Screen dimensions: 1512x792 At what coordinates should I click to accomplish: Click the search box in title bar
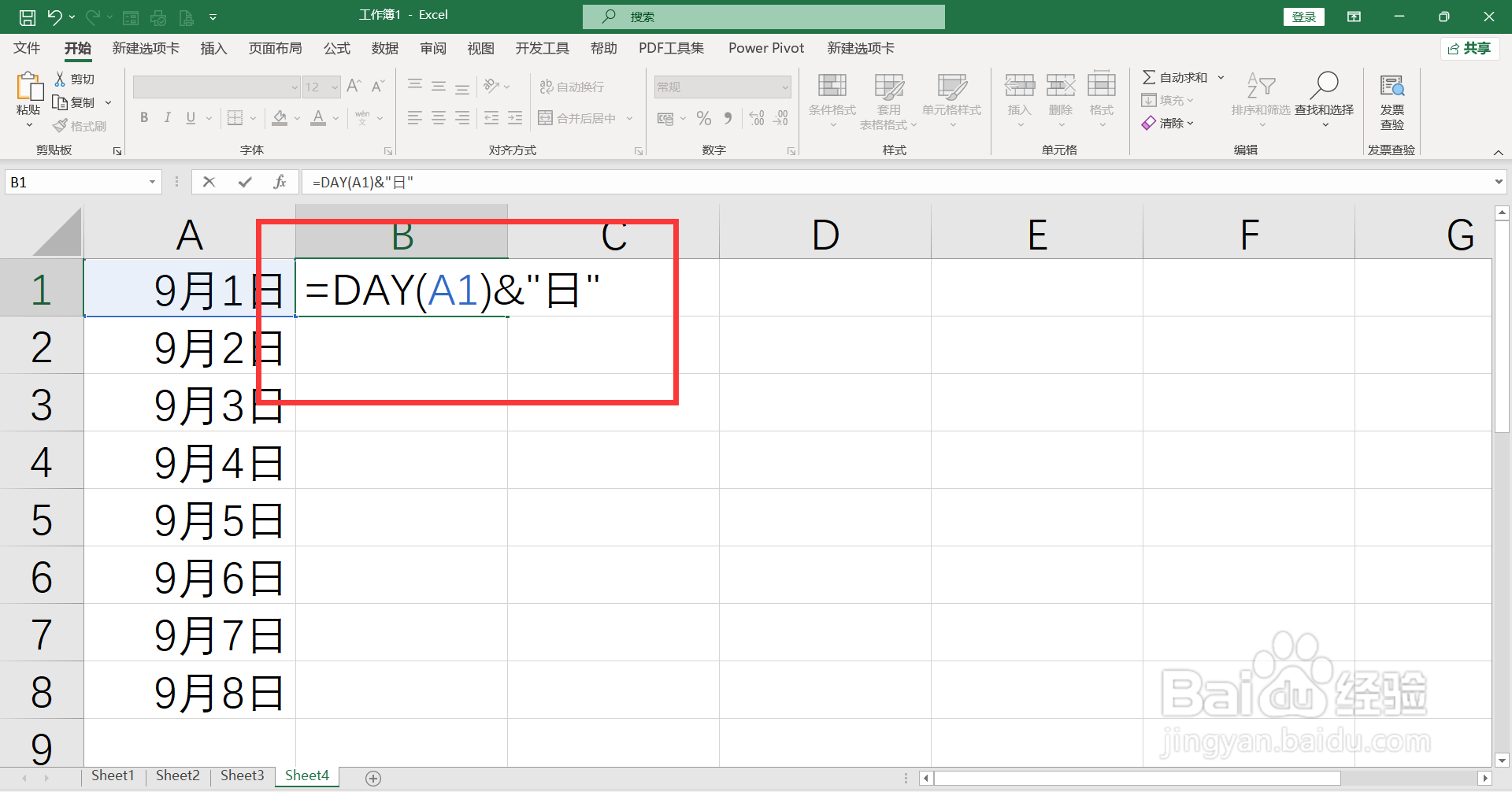tap(763, 17)
